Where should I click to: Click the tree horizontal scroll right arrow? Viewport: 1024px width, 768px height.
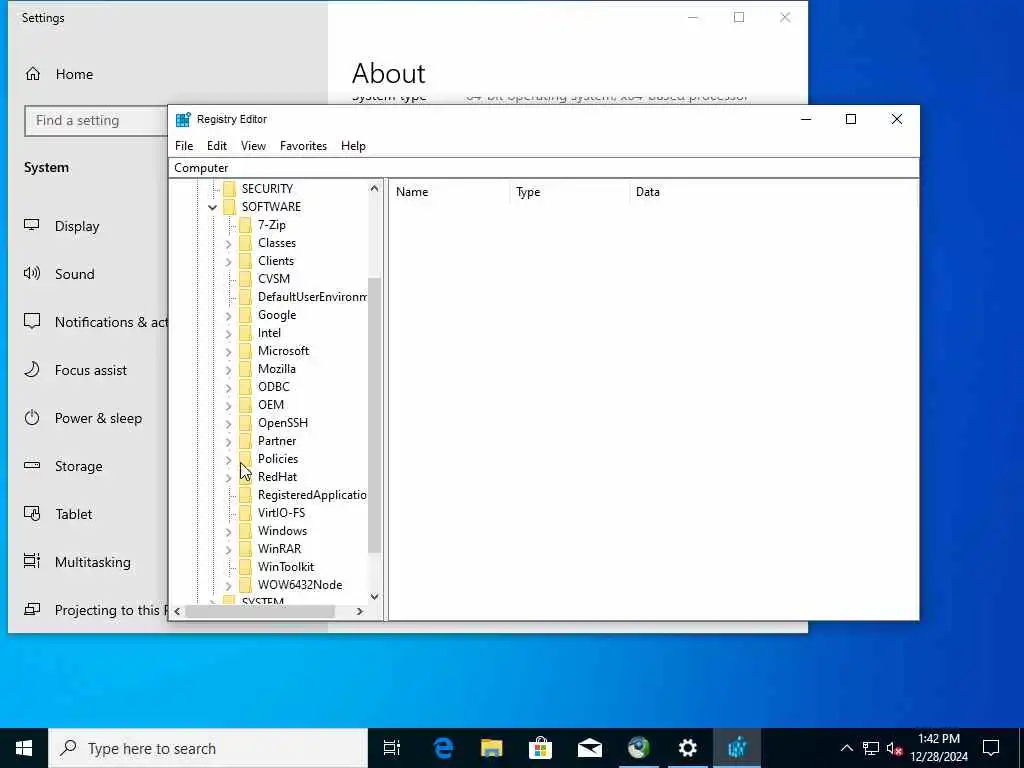(359, 611)
